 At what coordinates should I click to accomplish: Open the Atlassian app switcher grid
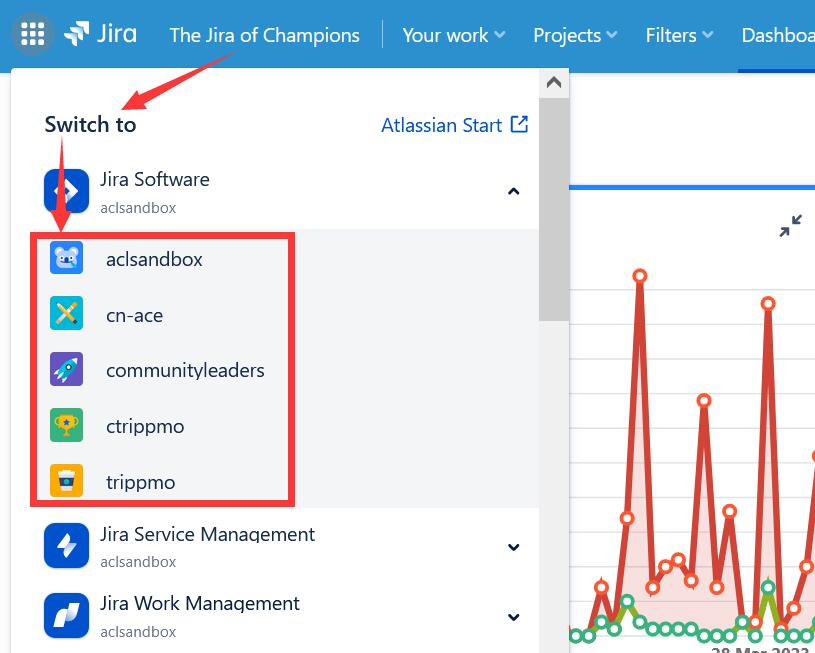(32, 33)
